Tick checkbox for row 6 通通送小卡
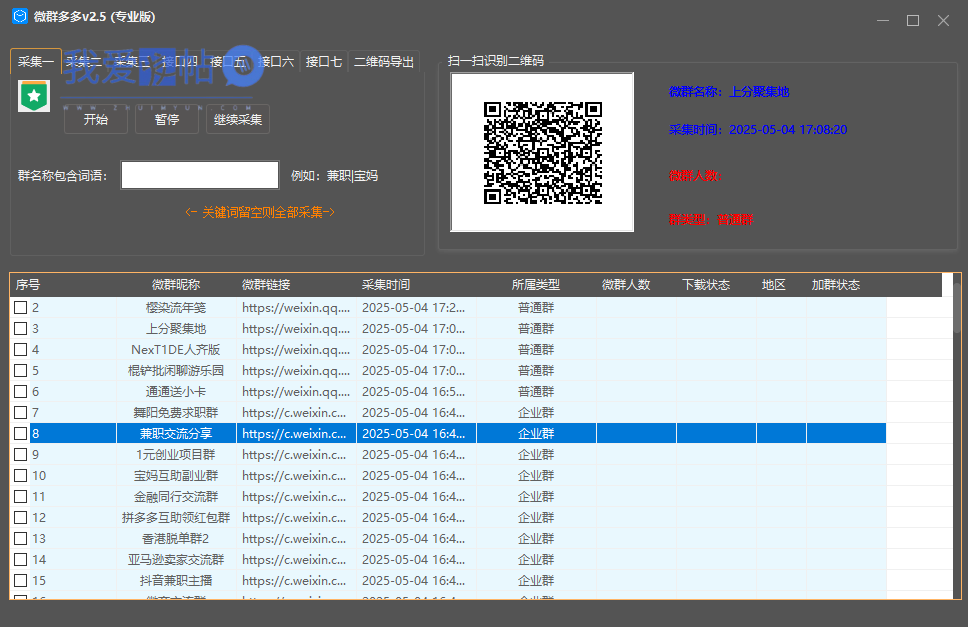968x627 pixels. [20, 391]
